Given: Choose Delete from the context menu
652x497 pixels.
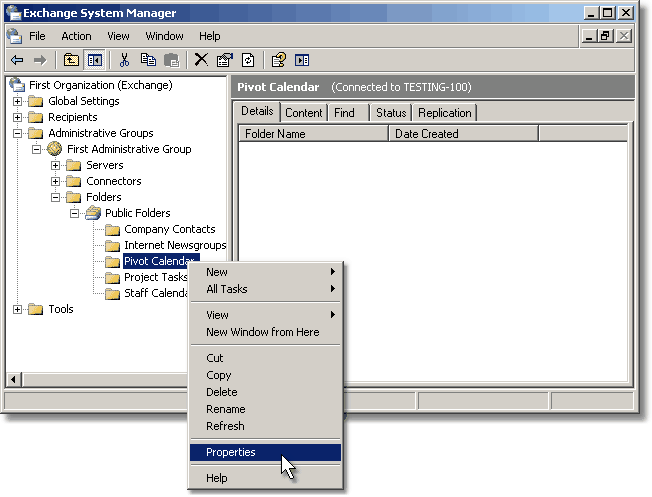Looking at the screenshot, I should 265,392.
